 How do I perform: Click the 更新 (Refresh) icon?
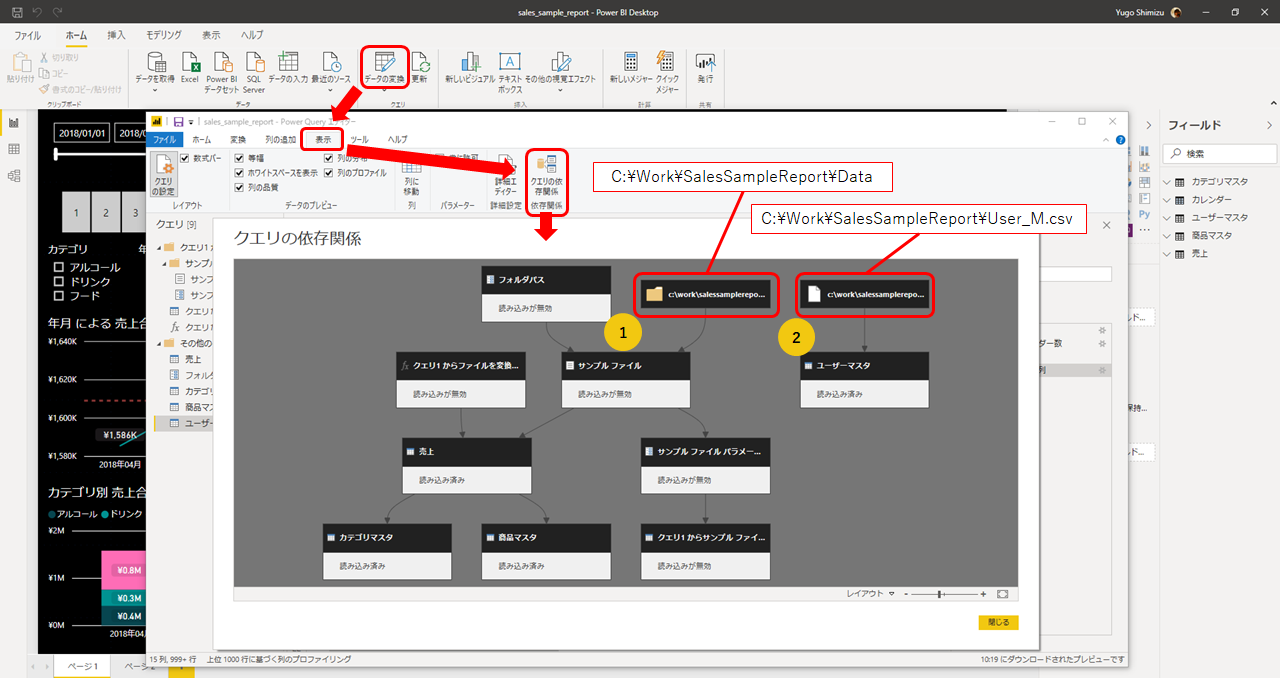point(419,62)
